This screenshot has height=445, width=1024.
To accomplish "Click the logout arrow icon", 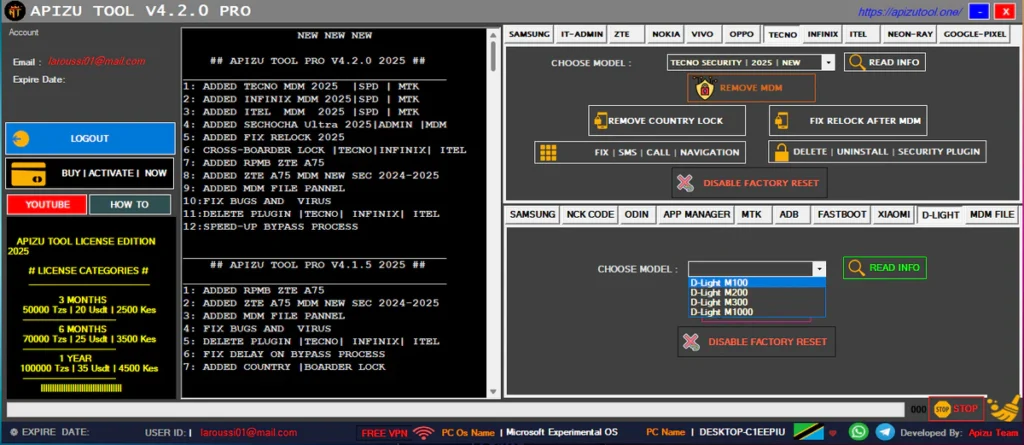I will [x=20, y=139].
